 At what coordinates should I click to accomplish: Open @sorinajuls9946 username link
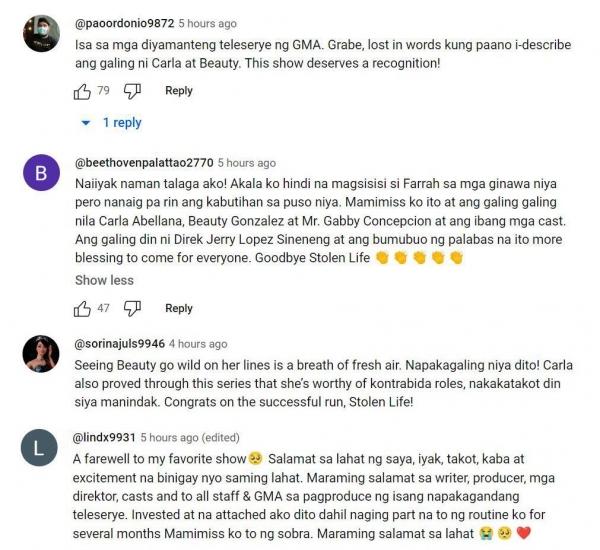coord(119,344)
